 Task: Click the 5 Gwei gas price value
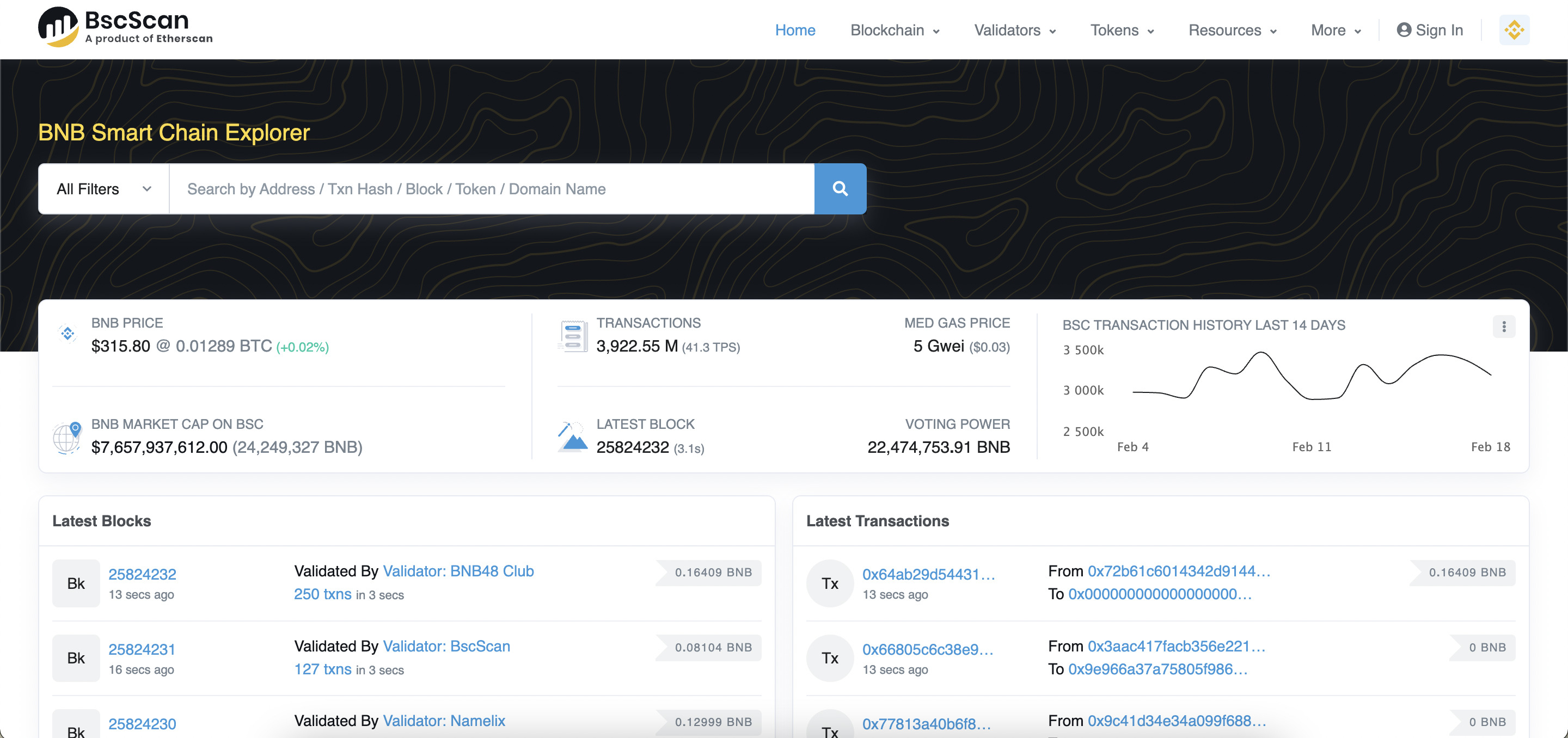939,346
